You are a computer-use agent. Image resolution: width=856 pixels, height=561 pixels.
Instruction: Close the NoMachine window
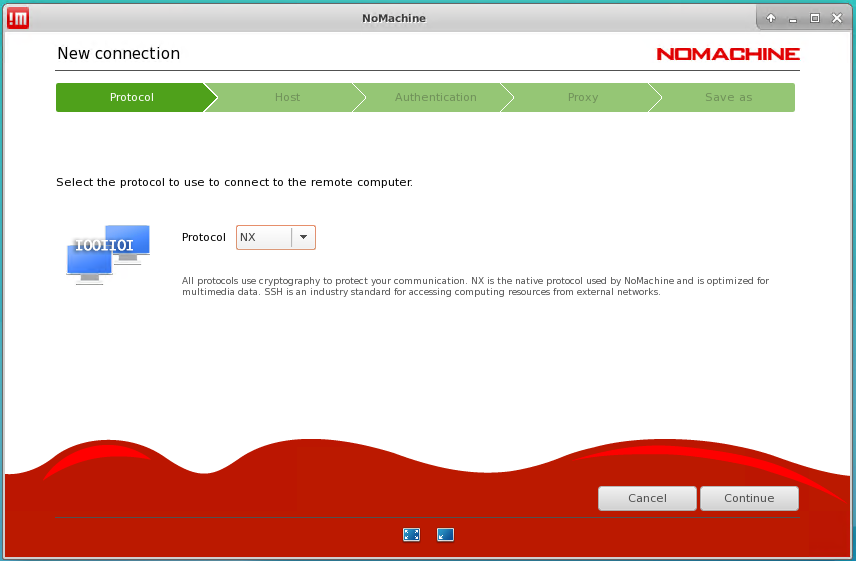(837, 18)
